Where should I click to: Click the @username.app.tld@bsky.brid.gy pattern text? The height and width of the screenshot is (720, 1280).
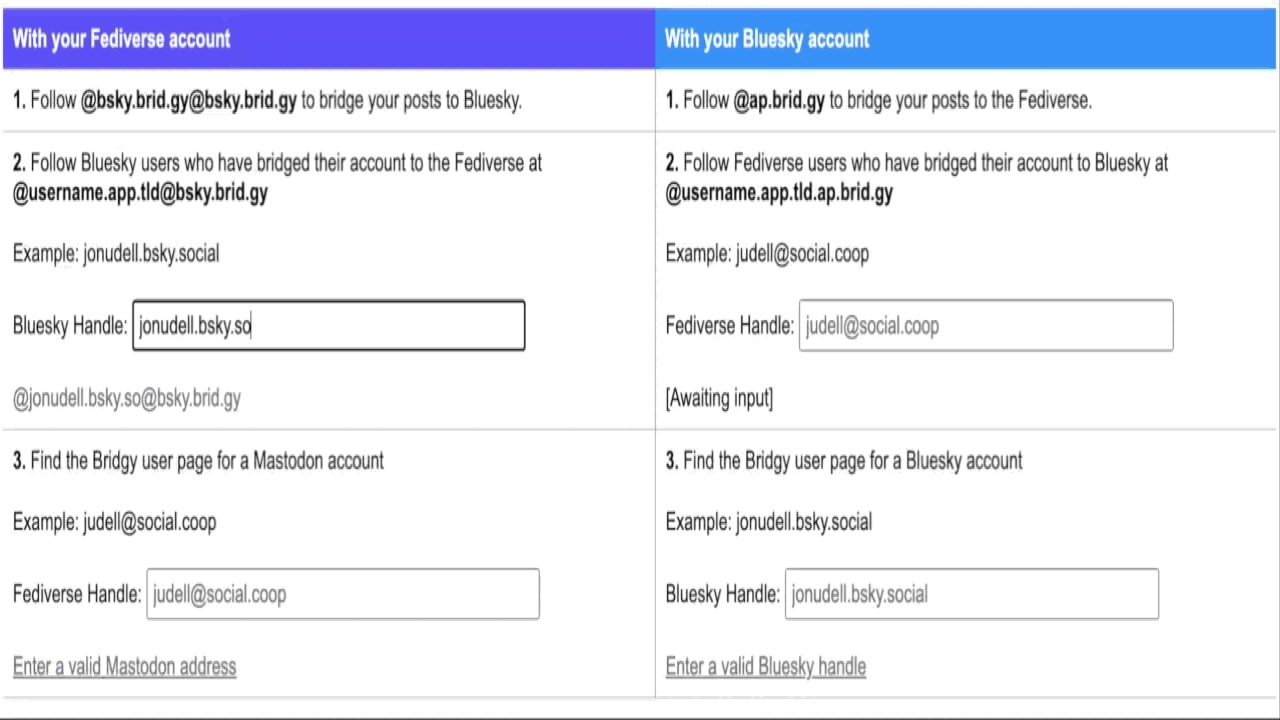tap(140, 192)
